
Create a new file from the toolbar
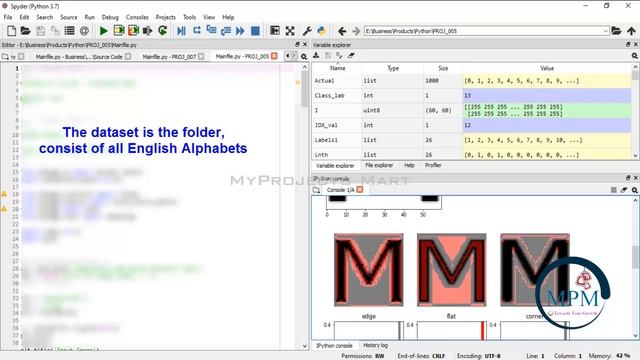pos(12,31)
